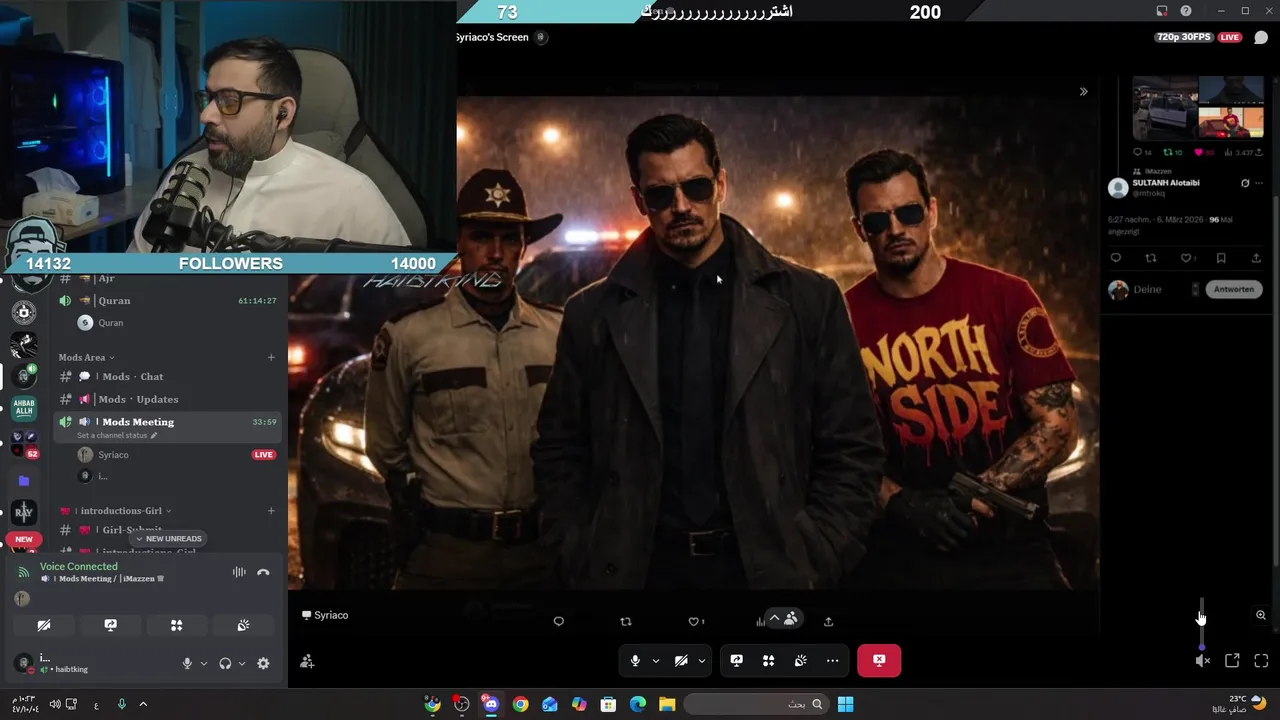Viewport: 1280px width, 720px height.
Task: Click the Windows taskbar search box
Action: coord(759,704)
